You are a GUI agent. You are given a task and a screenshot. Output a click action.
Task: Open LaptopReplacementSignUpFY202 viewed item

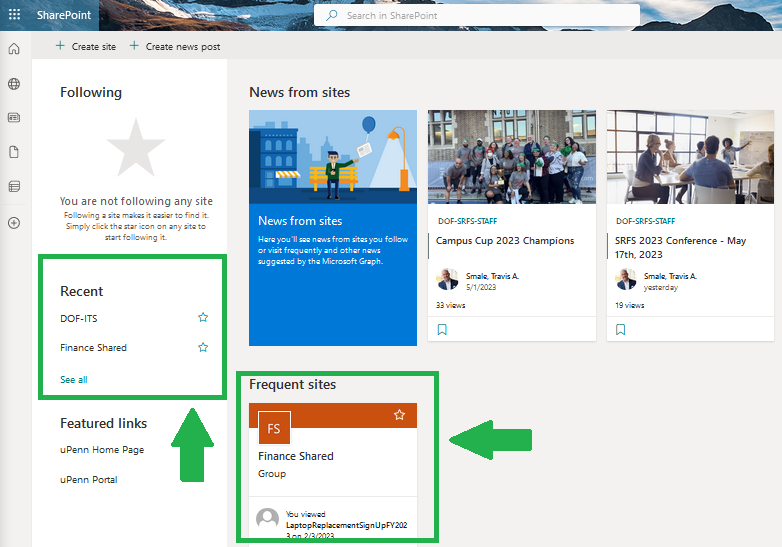tap(347, 525)
